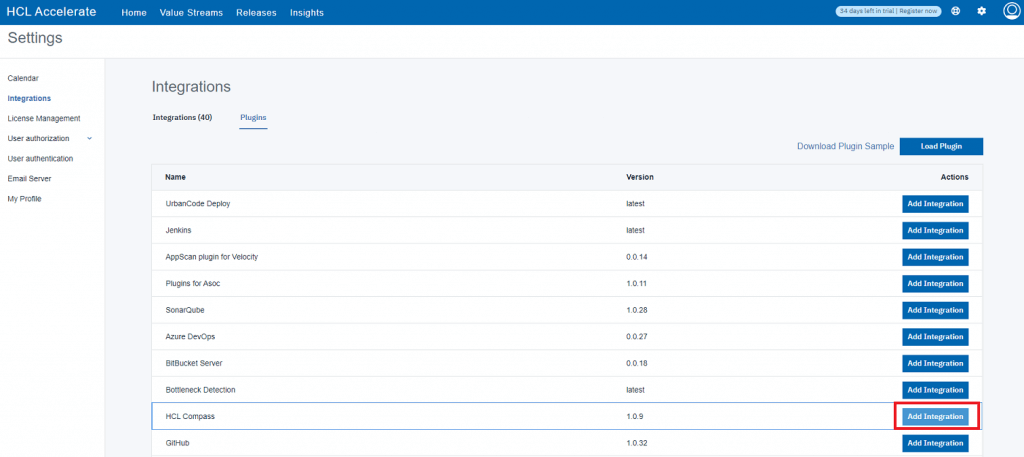1024x457 pixels.
Task: Open My Profile settings
Action: pyautogui.click(x=25, y=199)
